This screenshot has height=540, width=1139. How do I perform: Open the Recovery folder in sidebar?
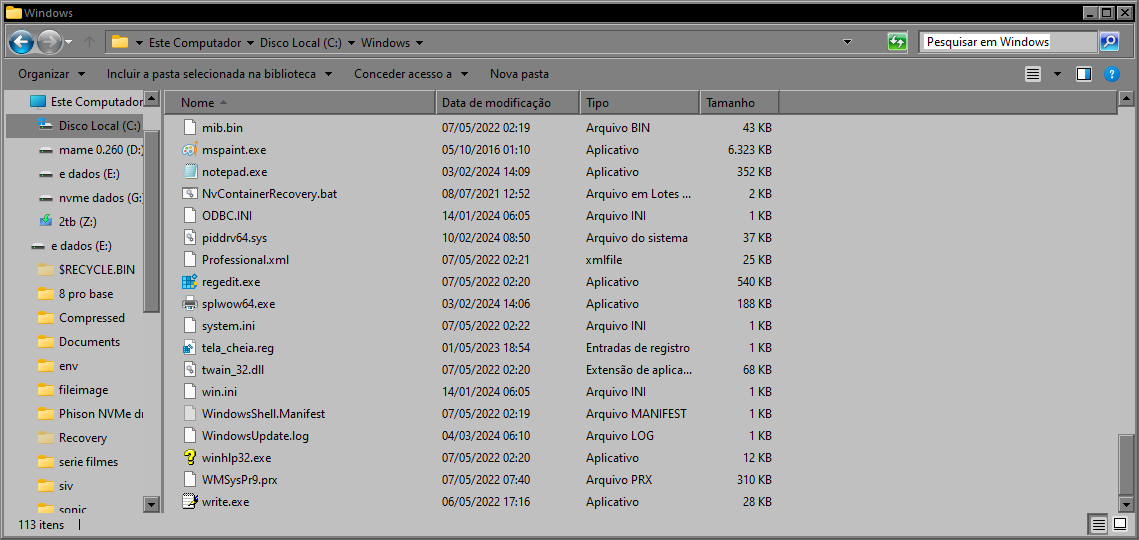[73, 438]
